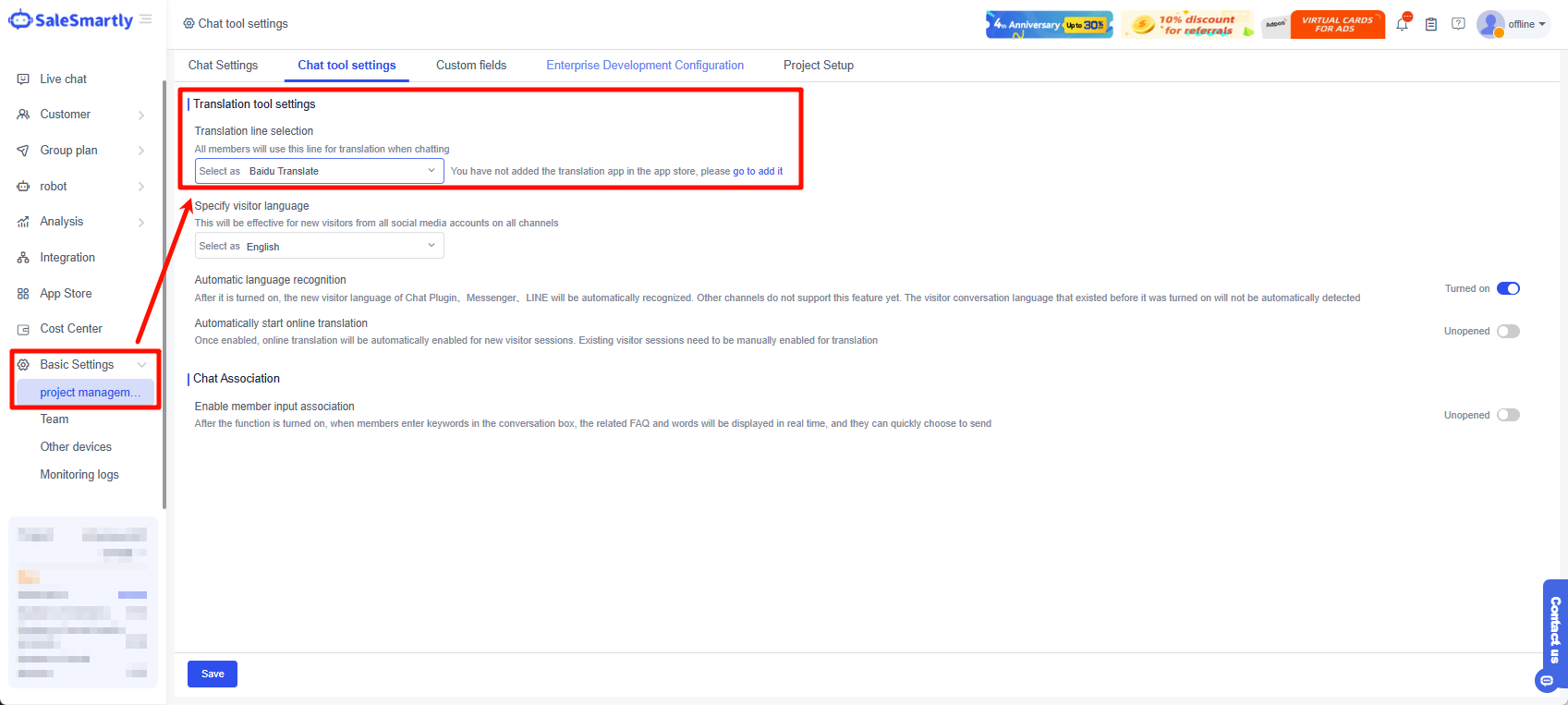Image resolution: width=1568 pixels, height=705 pixels.
Task: Collapse the Basic Settings menu chevron
Action: (x=141, y=365)
